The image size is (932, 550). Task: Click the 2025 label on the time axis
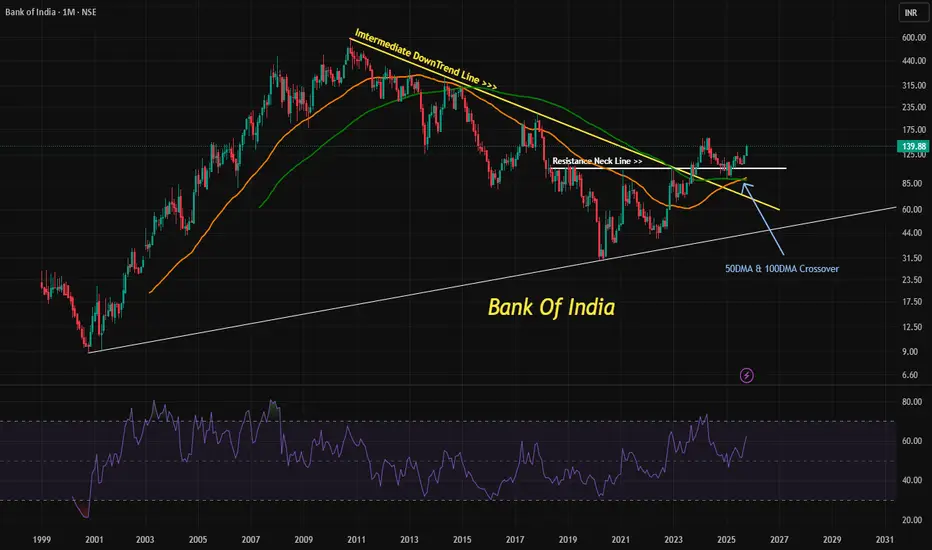click(726, 540)
